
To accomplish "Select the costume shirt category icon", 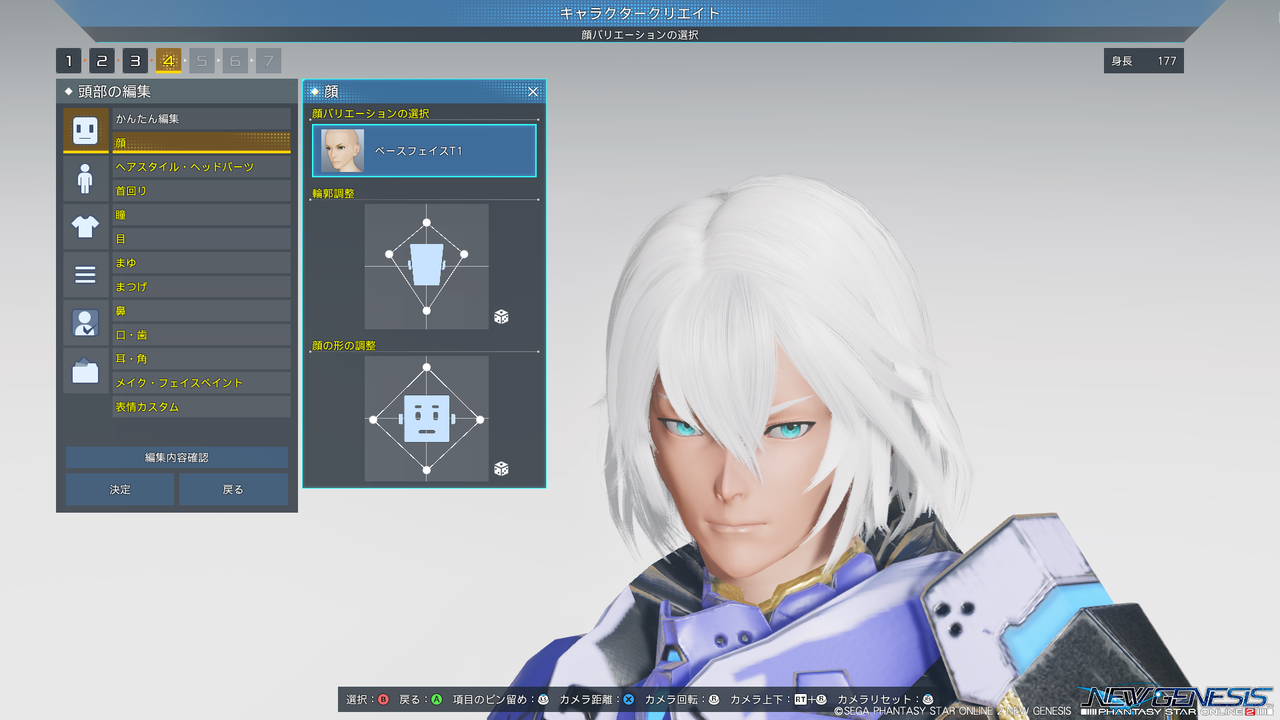I will [86, 227].
